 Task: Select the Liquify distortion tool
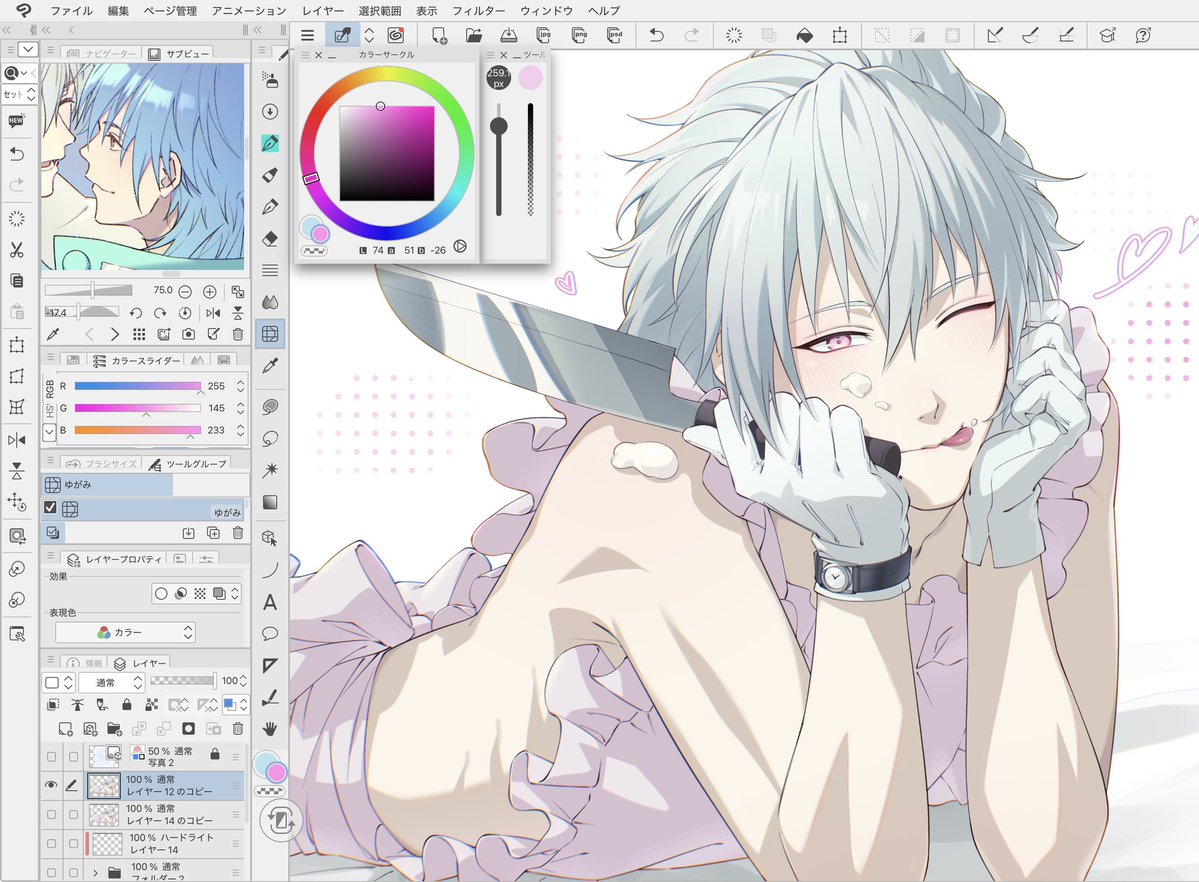point(270,334)
